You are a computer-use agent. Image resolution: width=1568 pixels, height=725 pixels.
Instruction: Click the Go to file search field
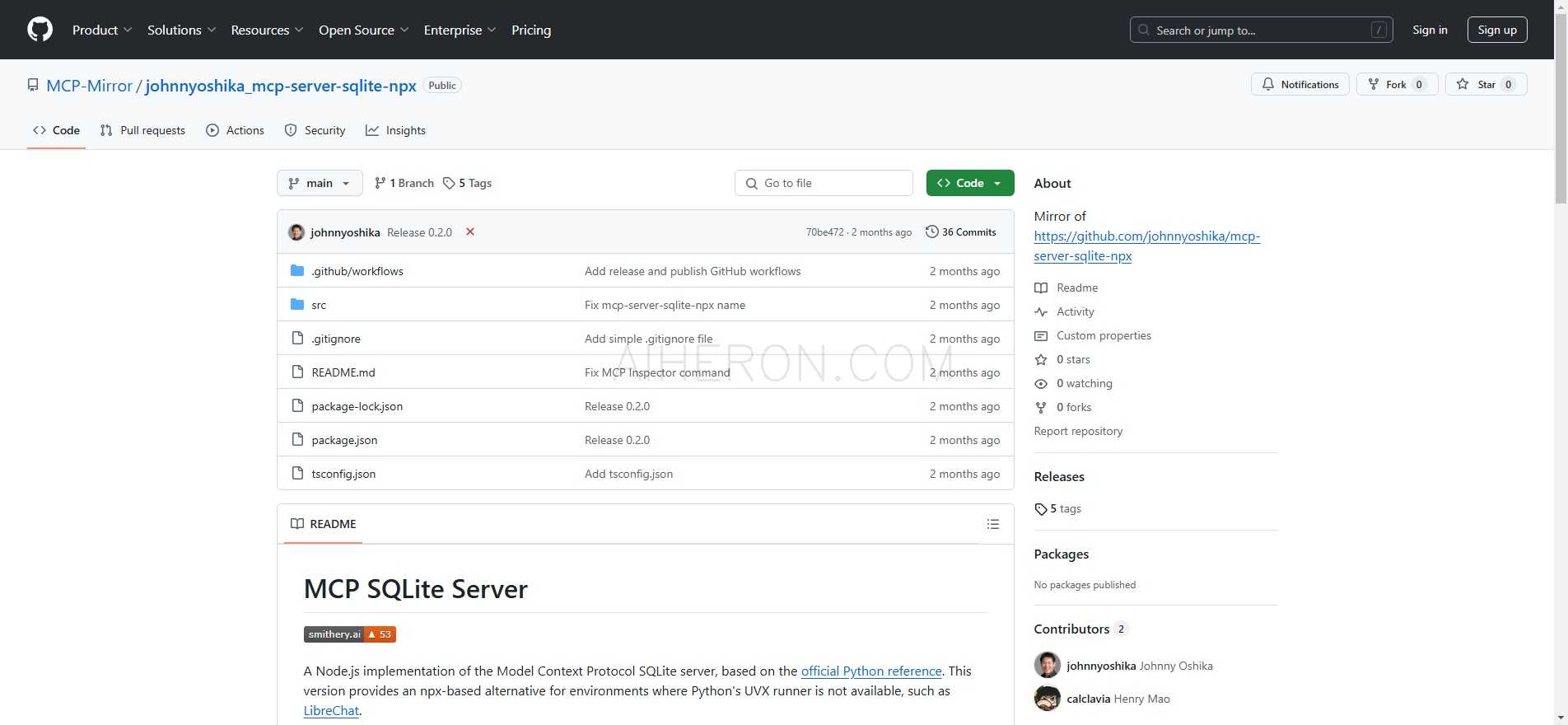[824, 183]
